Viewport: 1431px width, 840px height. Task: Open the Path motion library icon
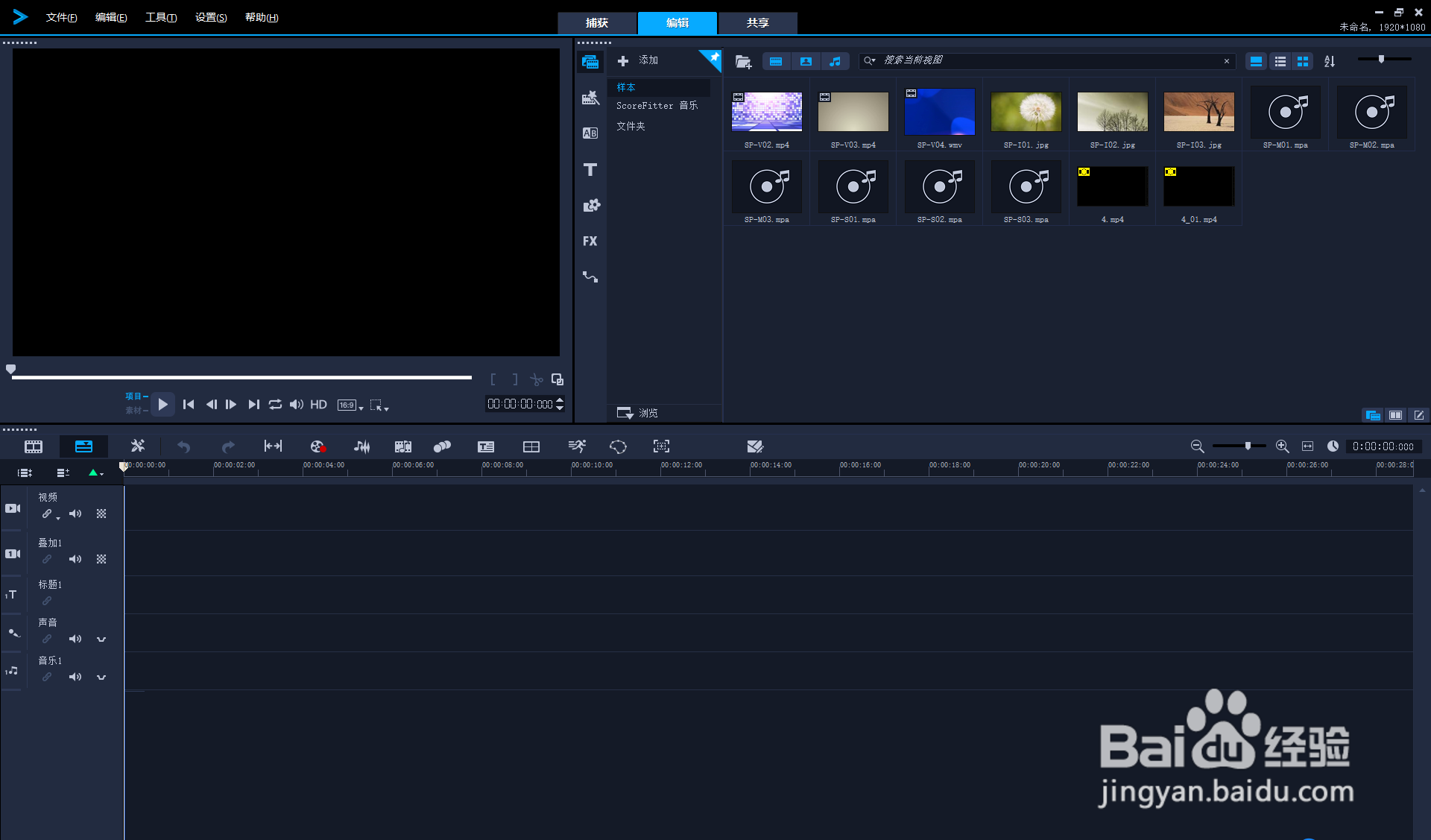[x=590, y=277]
